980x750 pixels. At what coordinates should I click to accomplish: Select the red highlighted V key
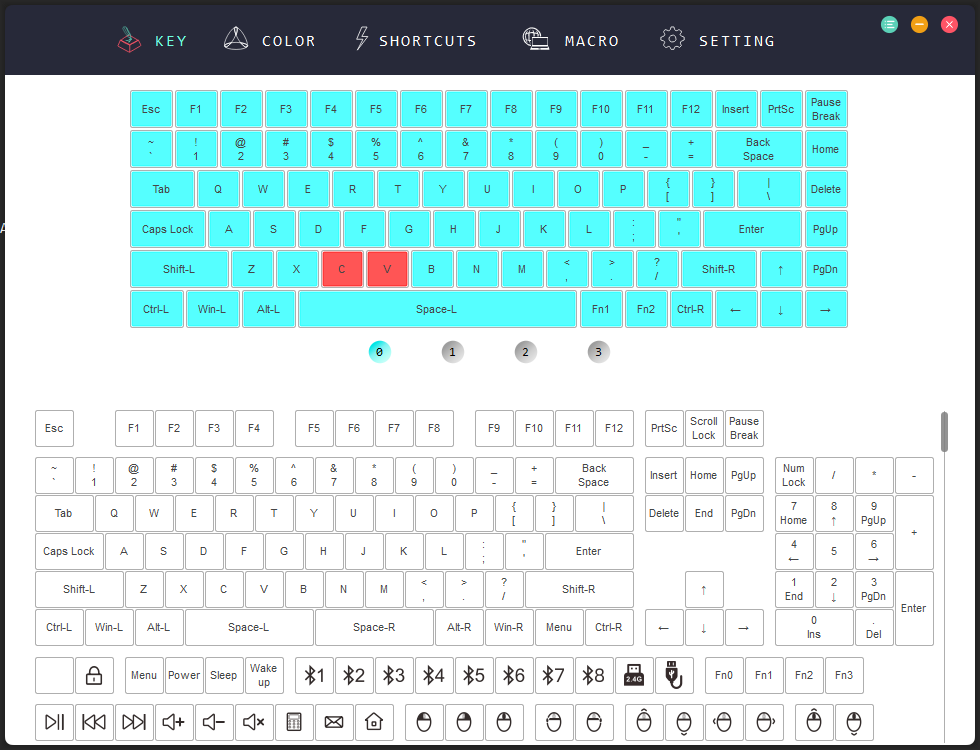tap(387, 269)
